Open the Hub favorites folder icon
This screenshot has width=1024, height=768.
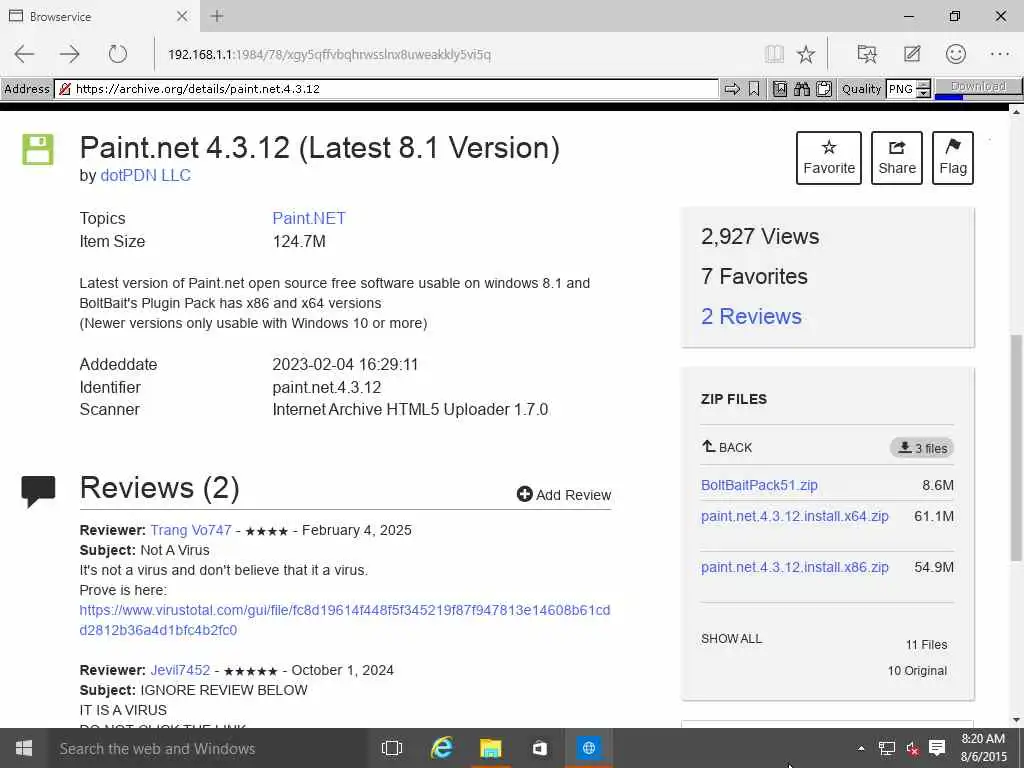coord(867,54)
